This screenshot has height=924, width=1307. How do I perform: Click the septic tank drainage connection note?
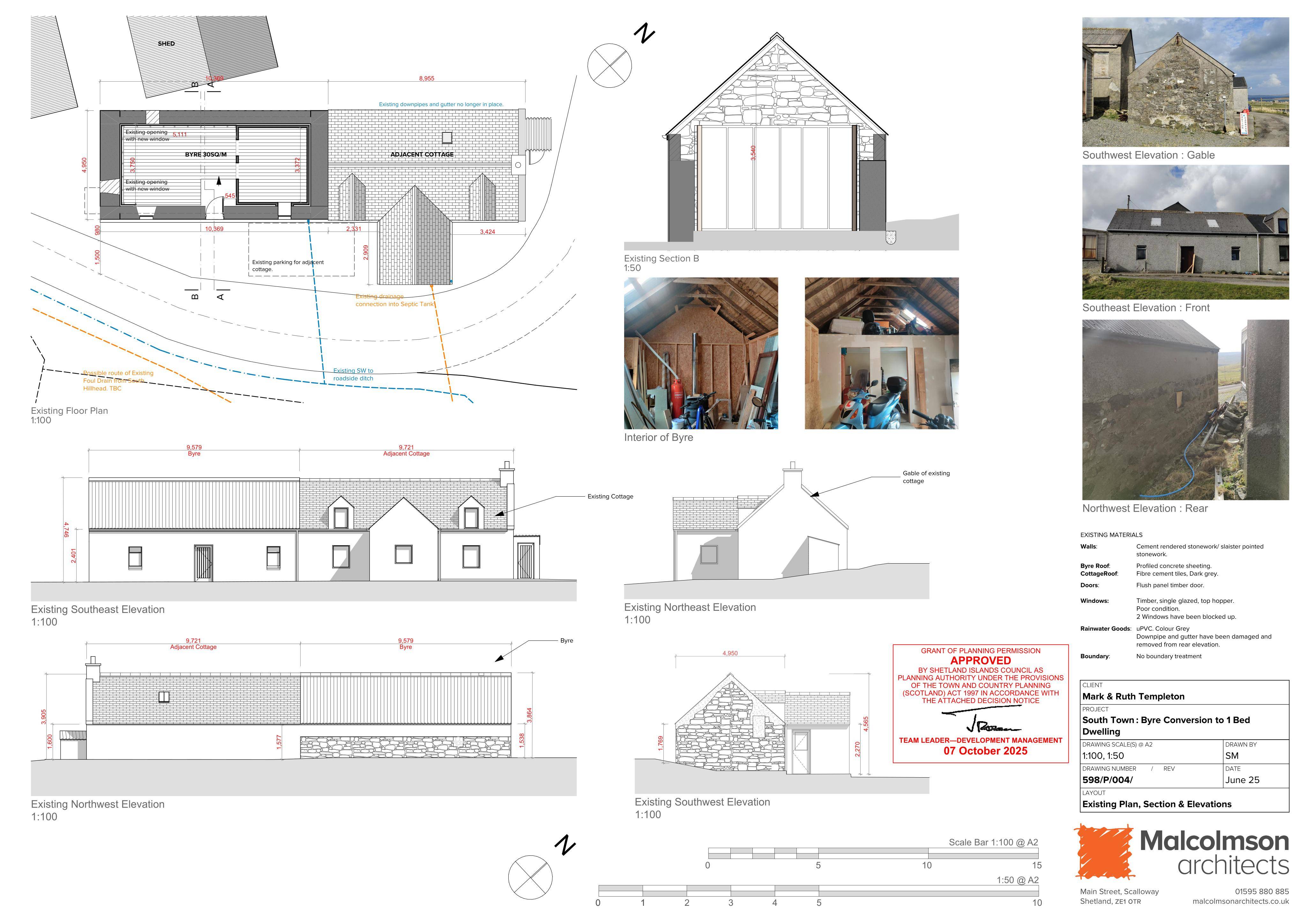pos(394,300)
